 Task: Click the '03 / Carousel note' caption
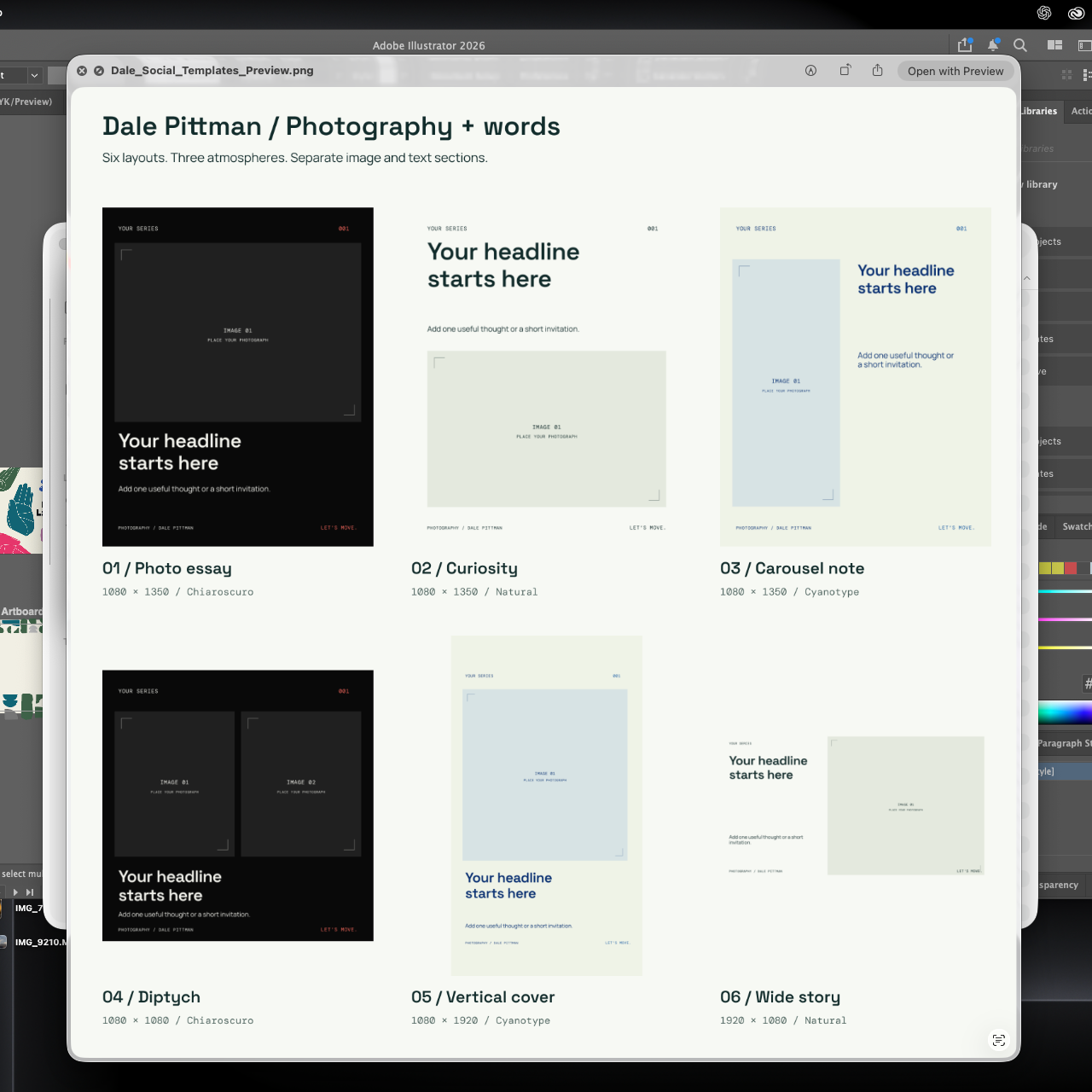tap(792, 568)
